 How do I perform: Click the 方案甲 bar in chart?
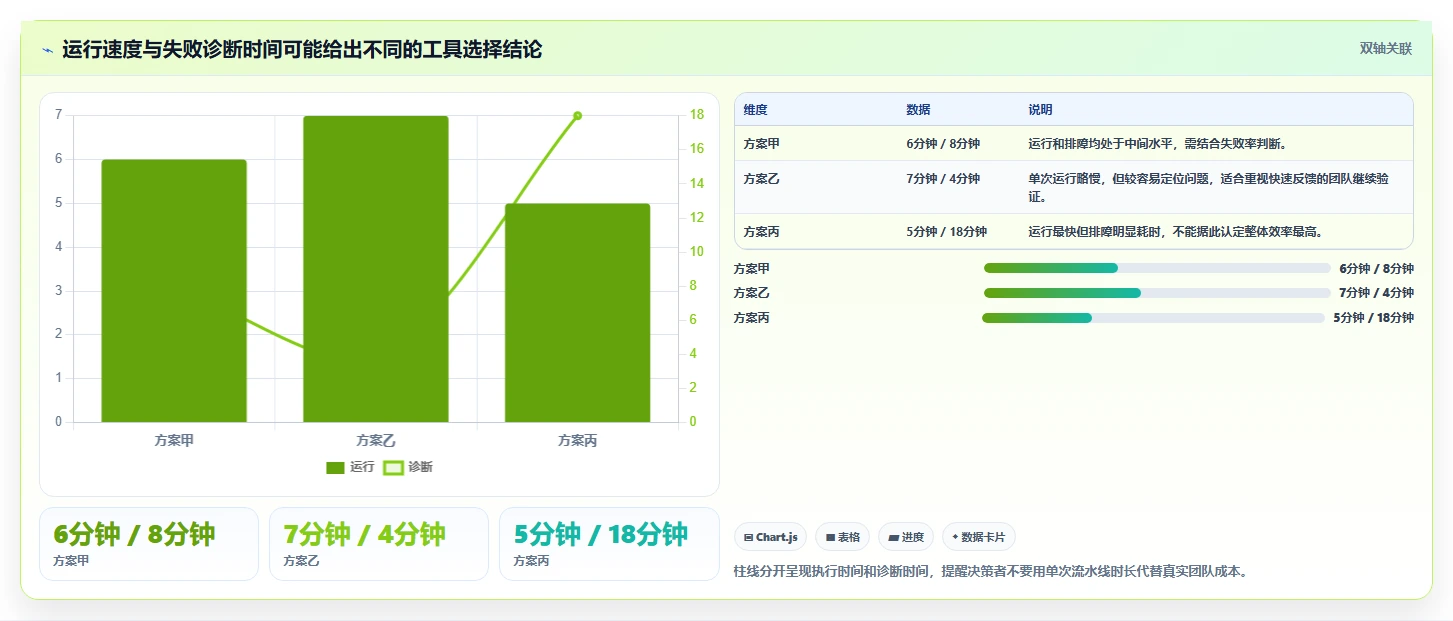pos(174,290)
